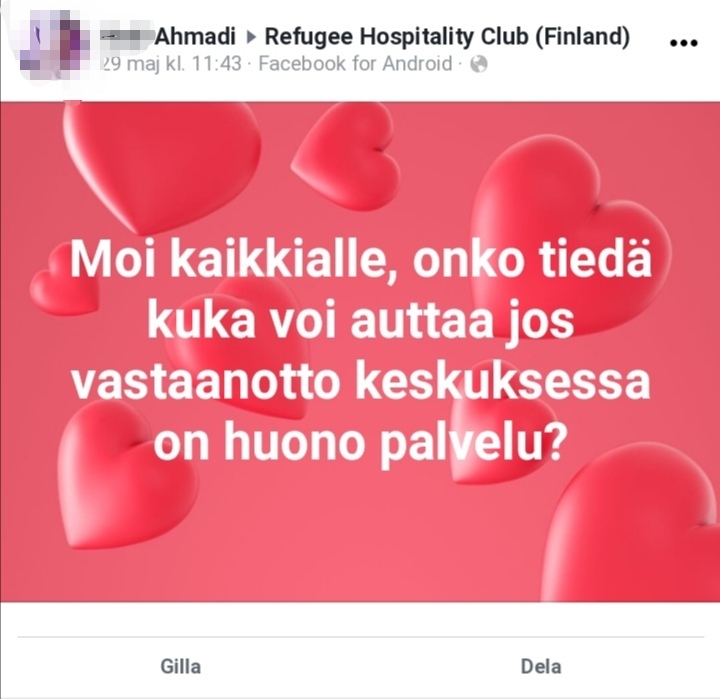Click the '29 maj kl. 11:43' timestamp
Screen dimensions: 720x699
click(x=170, y=63)
